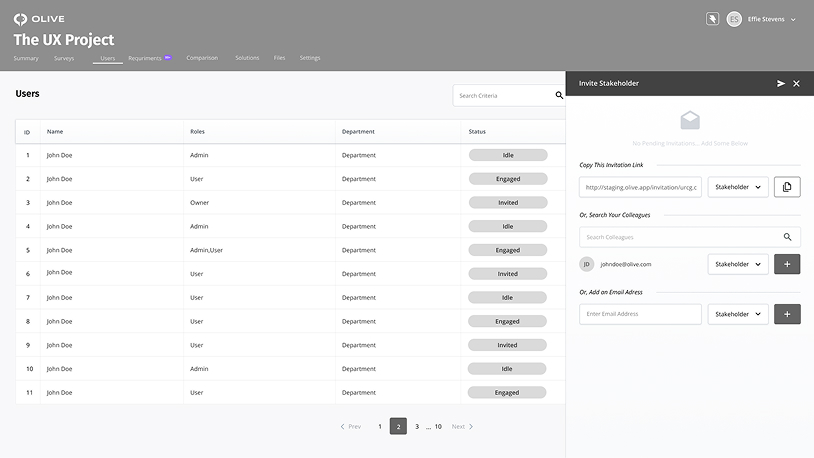Image resolution: width=814 pixels, height=458 pixels.
Task: Click the ES user avatar
Action: [x=734, y=19]
